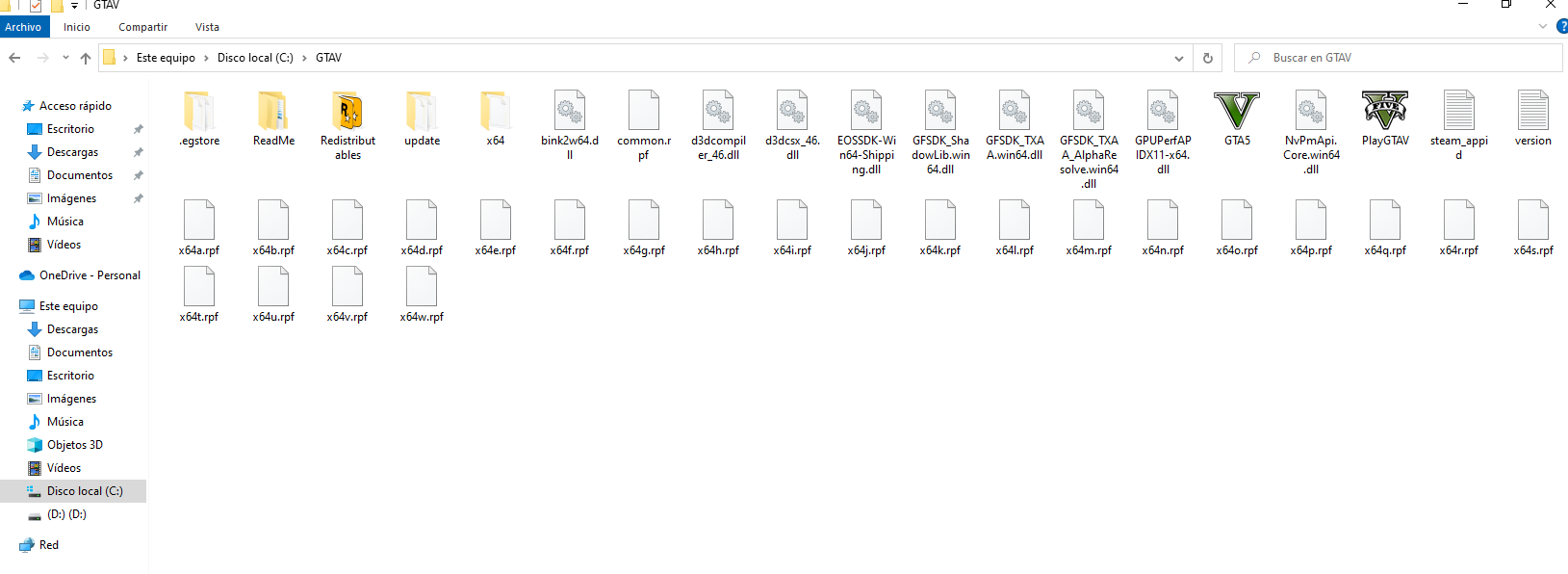Select the bink2w64.dll file
The height and width of the screenshot is (574, 1568).
point(570,125)
